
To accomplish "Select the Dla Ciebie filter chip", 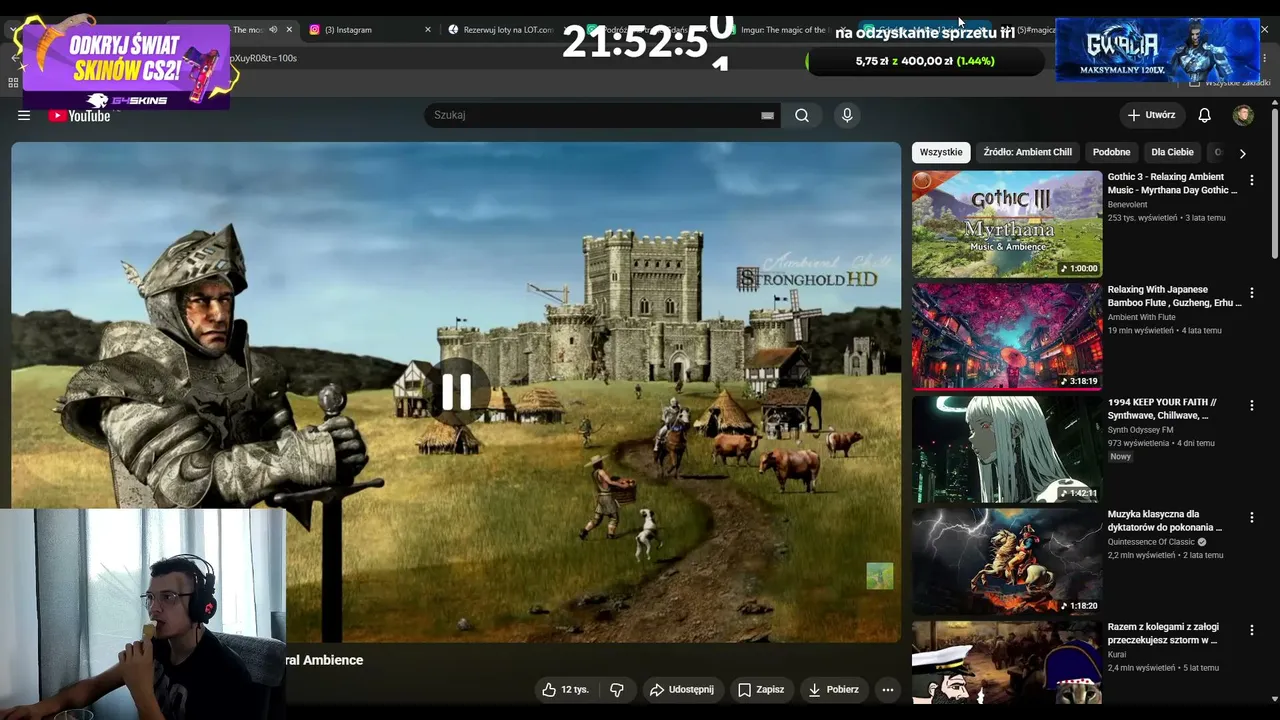I will click(1172, 152).
